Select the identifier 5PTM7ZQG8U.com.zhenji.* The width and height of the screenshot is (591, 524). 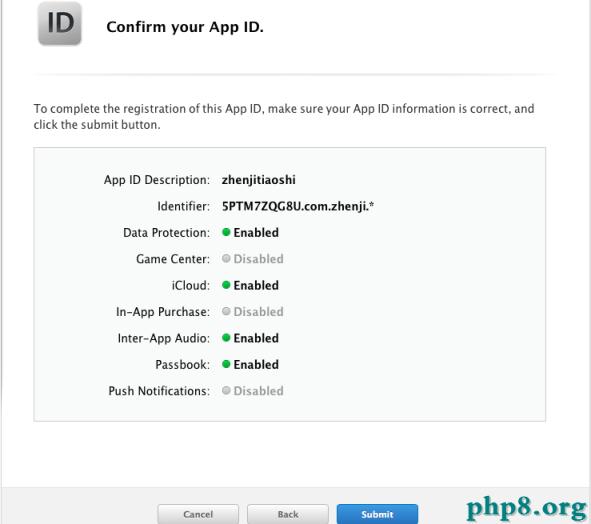pos(298,206)
